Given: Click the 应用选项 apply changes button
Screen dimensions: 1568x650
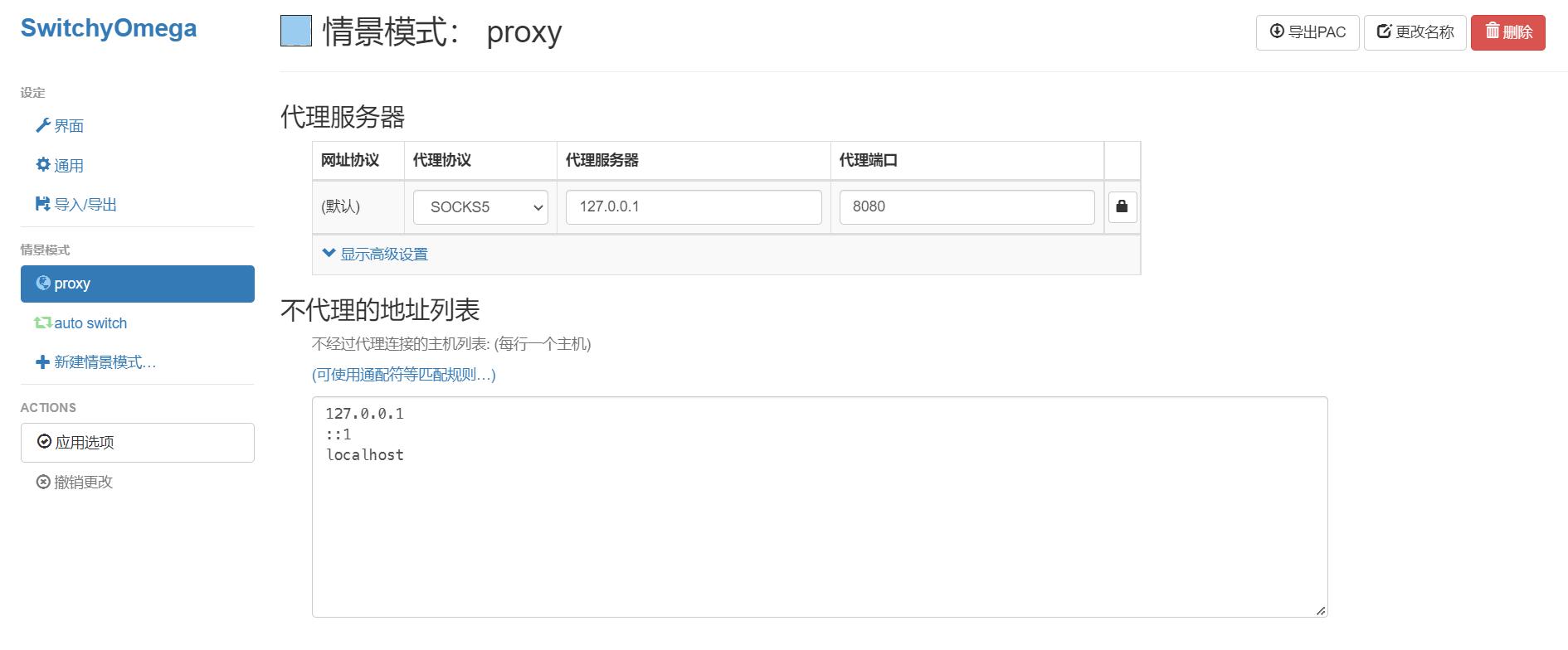Looking at the screenshot, I should [x=138, y=443].
